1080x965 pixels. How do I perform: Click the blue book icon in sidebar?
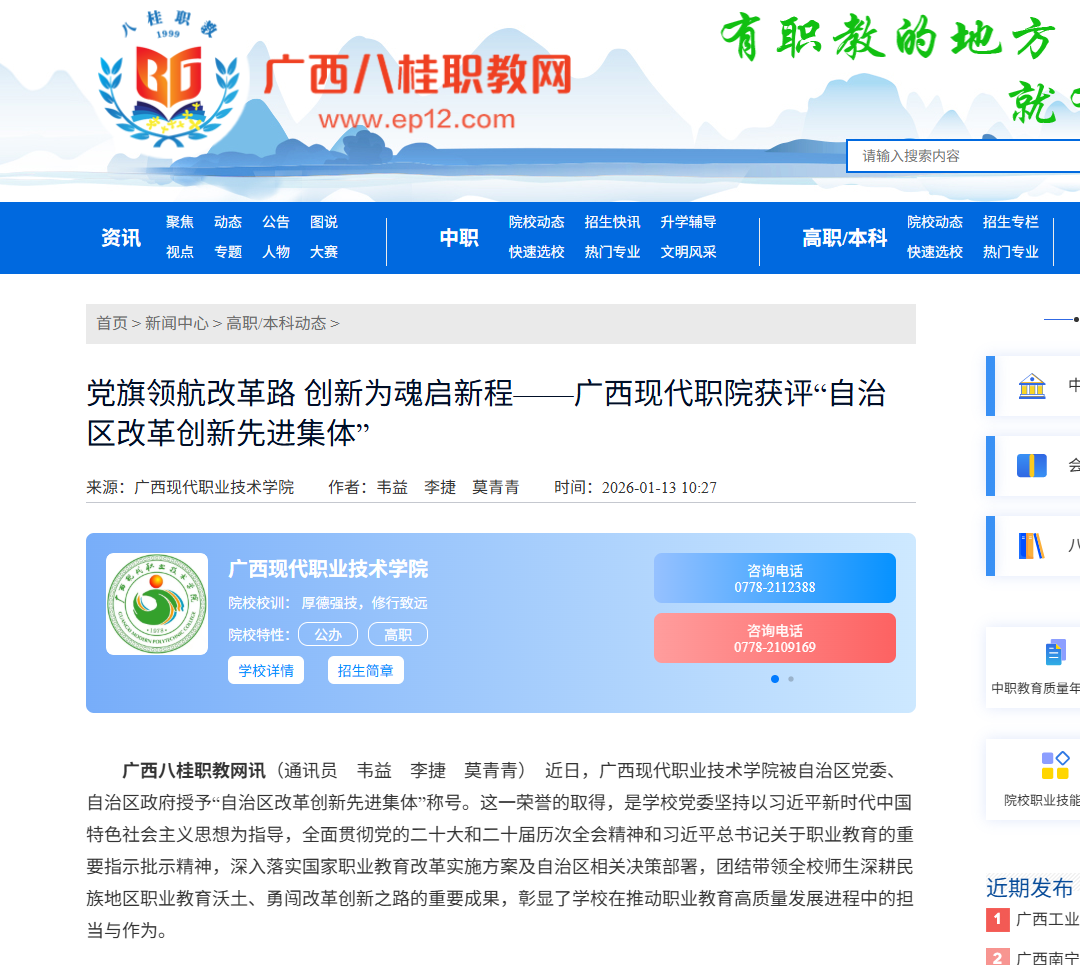click(1031, 465)
